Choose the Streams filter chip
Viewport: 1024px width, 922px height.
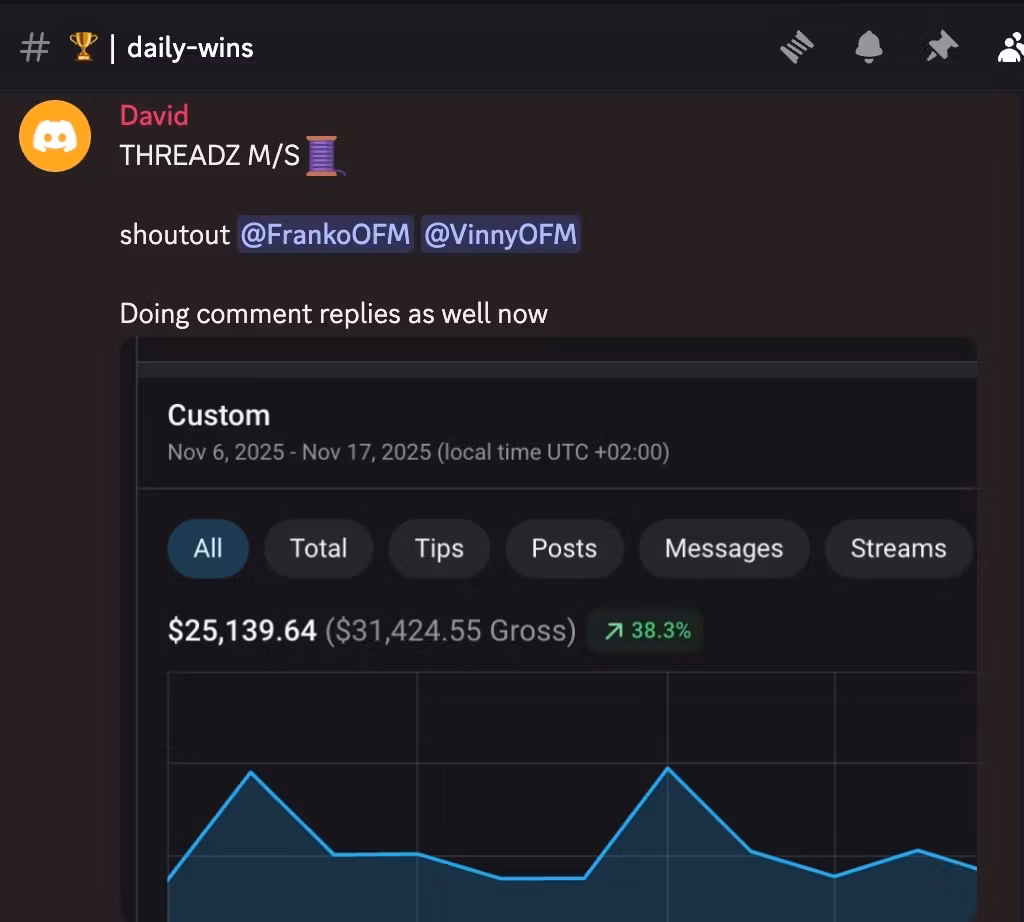click(898, 548)
